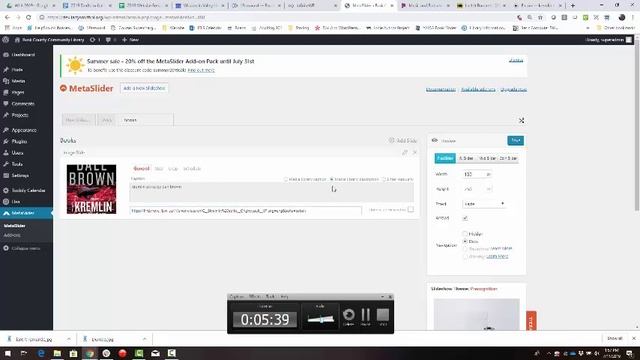The height and width of the screenshot is (360, 640).
Task: Open the Effect dropdown
Action: pyautogui.click(x=484, y=203)
